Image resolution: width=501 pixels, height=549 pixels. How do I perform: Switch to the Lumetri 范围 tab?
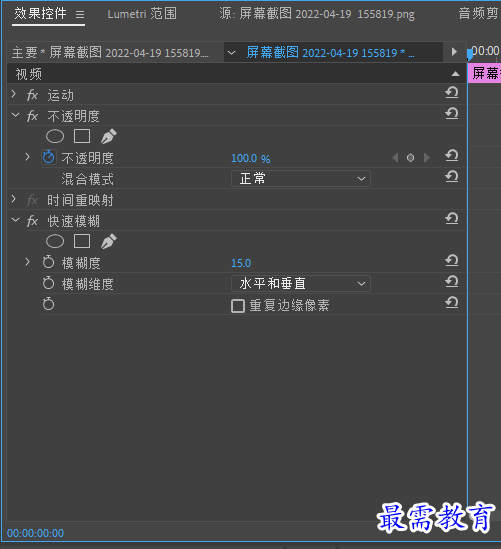pos(142,14)
